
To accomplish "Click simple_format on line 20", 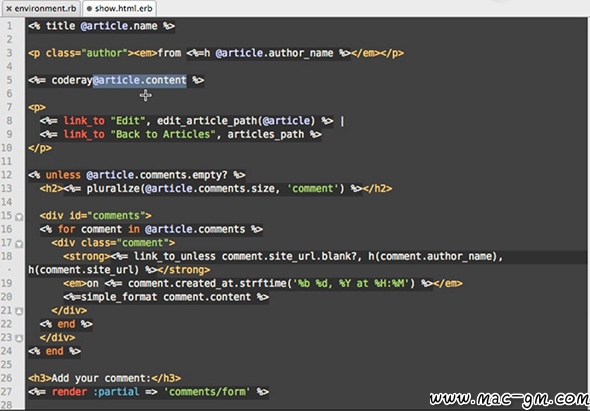I will pyautogui.click(x=119, y=297).
